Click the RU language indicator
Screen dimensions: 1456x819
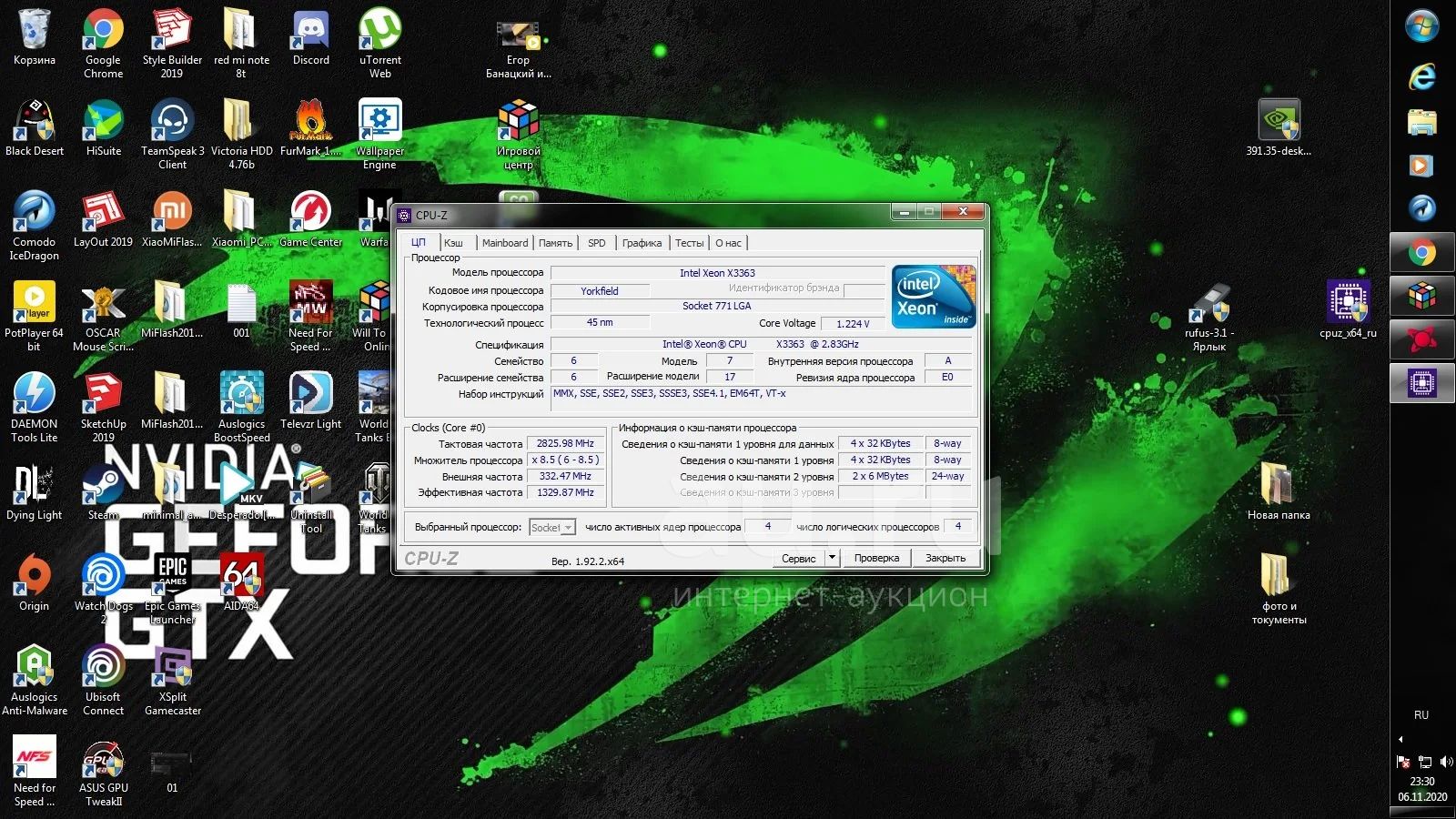point(1421,715)
